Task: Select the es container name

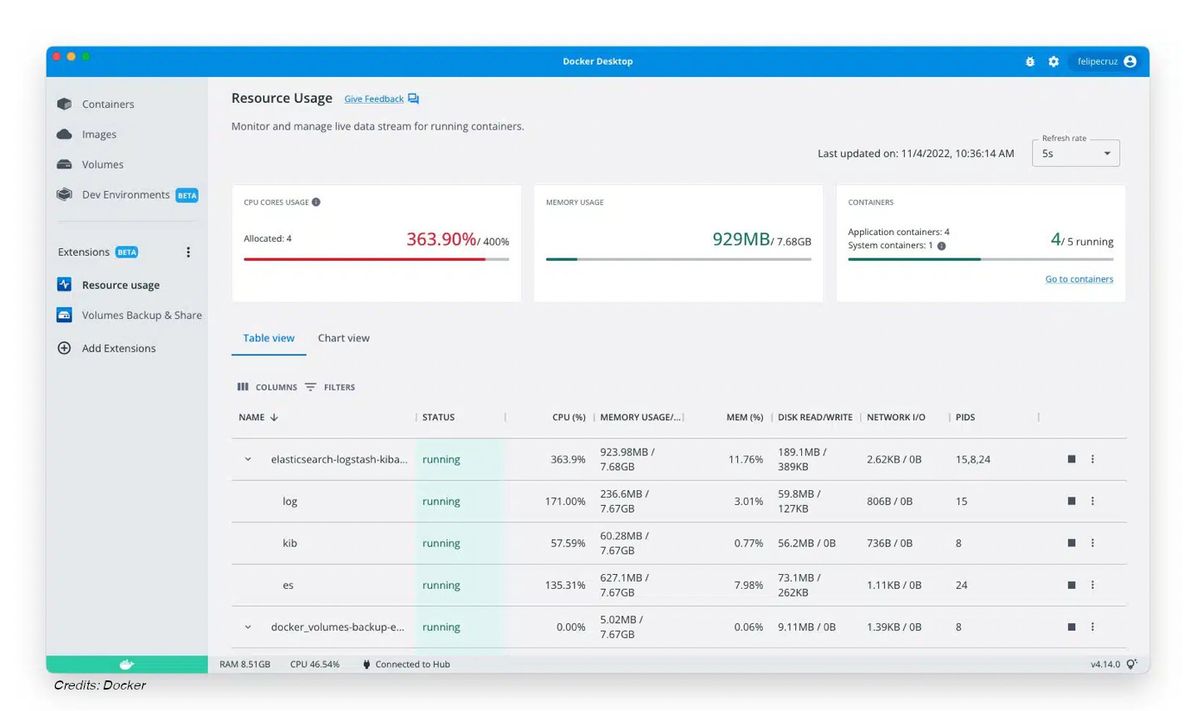Action: (288, 586)
